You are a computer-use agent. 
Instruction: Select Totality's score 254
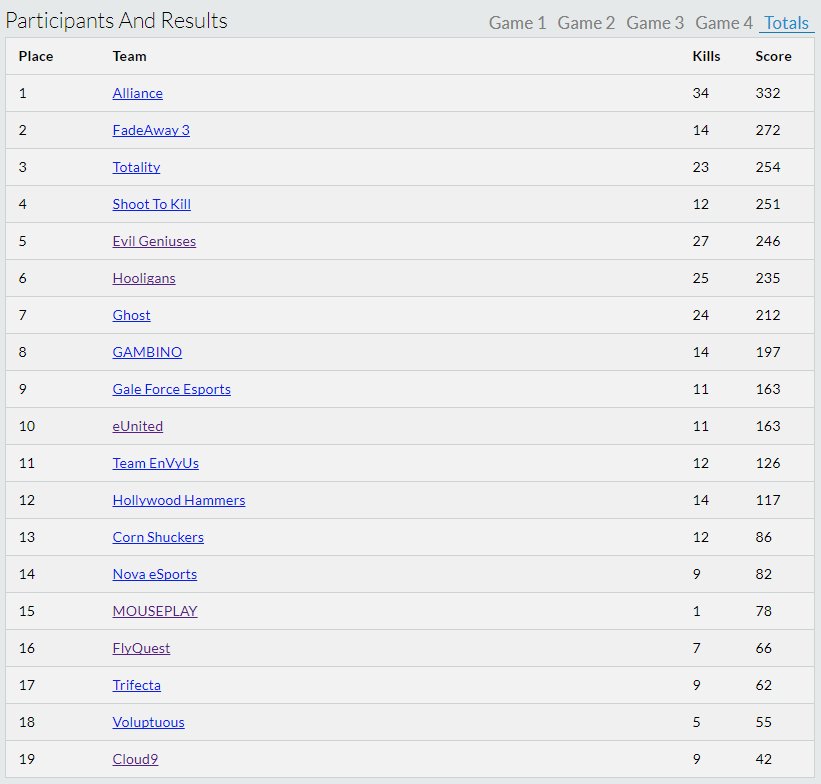(x=768, y=167)
